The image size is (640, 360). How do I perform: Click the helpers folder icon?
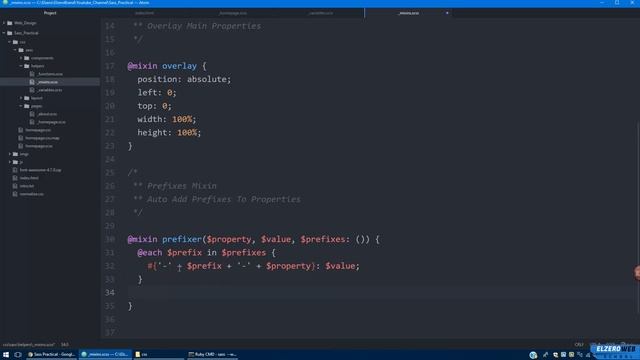pyautogui.click(x=27, y=66)
